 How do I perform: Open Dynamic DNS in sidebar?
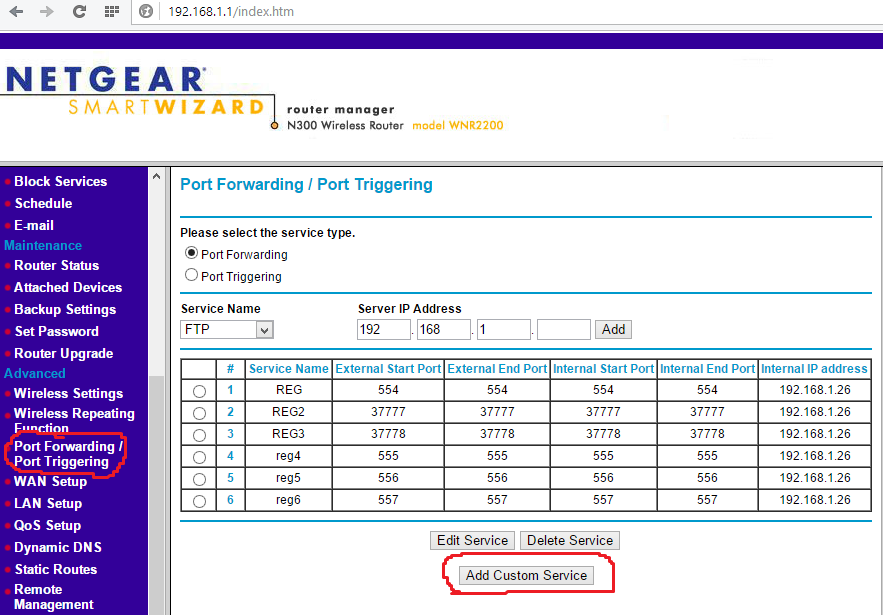[x=58, y=547]
